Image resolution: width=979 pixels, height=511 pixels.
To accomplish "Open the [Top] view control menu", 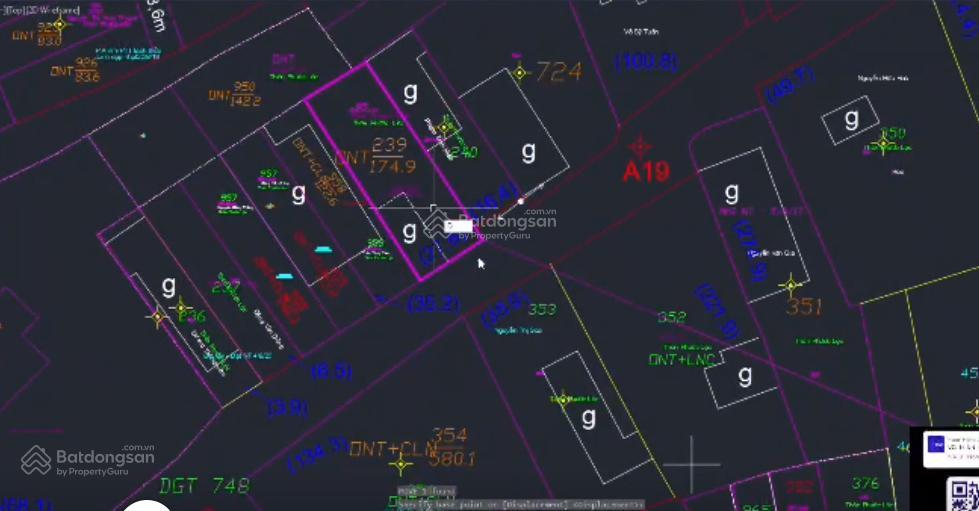I will click(14, 9).
